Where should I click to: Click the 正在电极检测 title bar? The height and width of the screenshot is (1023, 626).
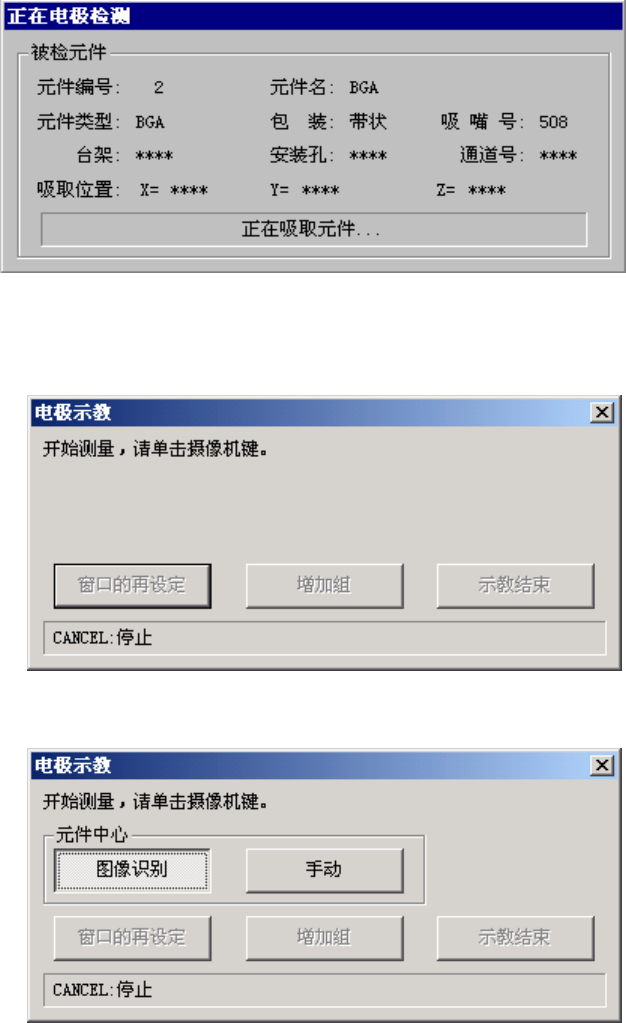point(313,16)
